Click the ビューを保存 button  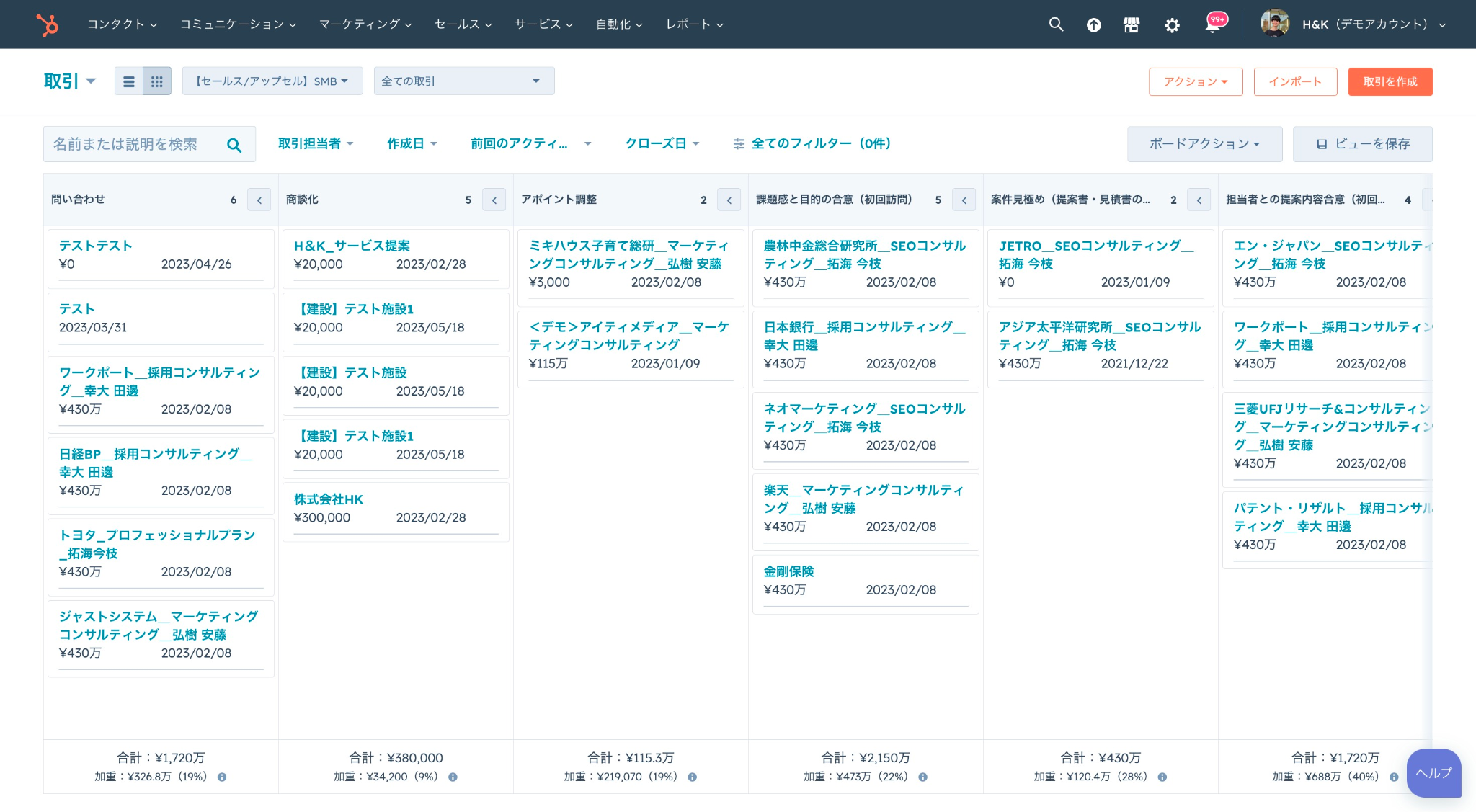pyautogui.click(x=1362, y=144)
